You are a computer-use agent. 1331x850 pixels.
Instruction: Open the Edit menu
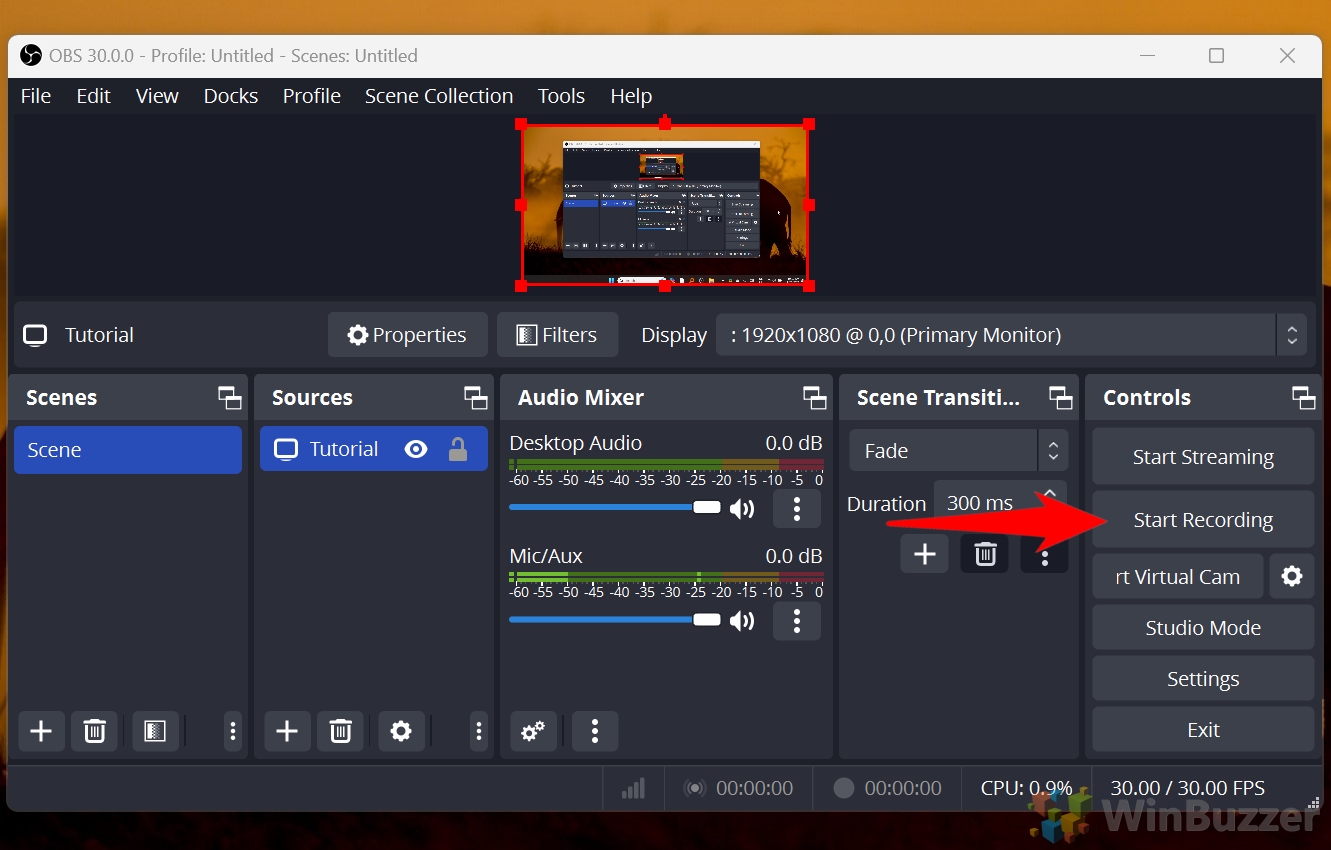click(x=94, y=96)
